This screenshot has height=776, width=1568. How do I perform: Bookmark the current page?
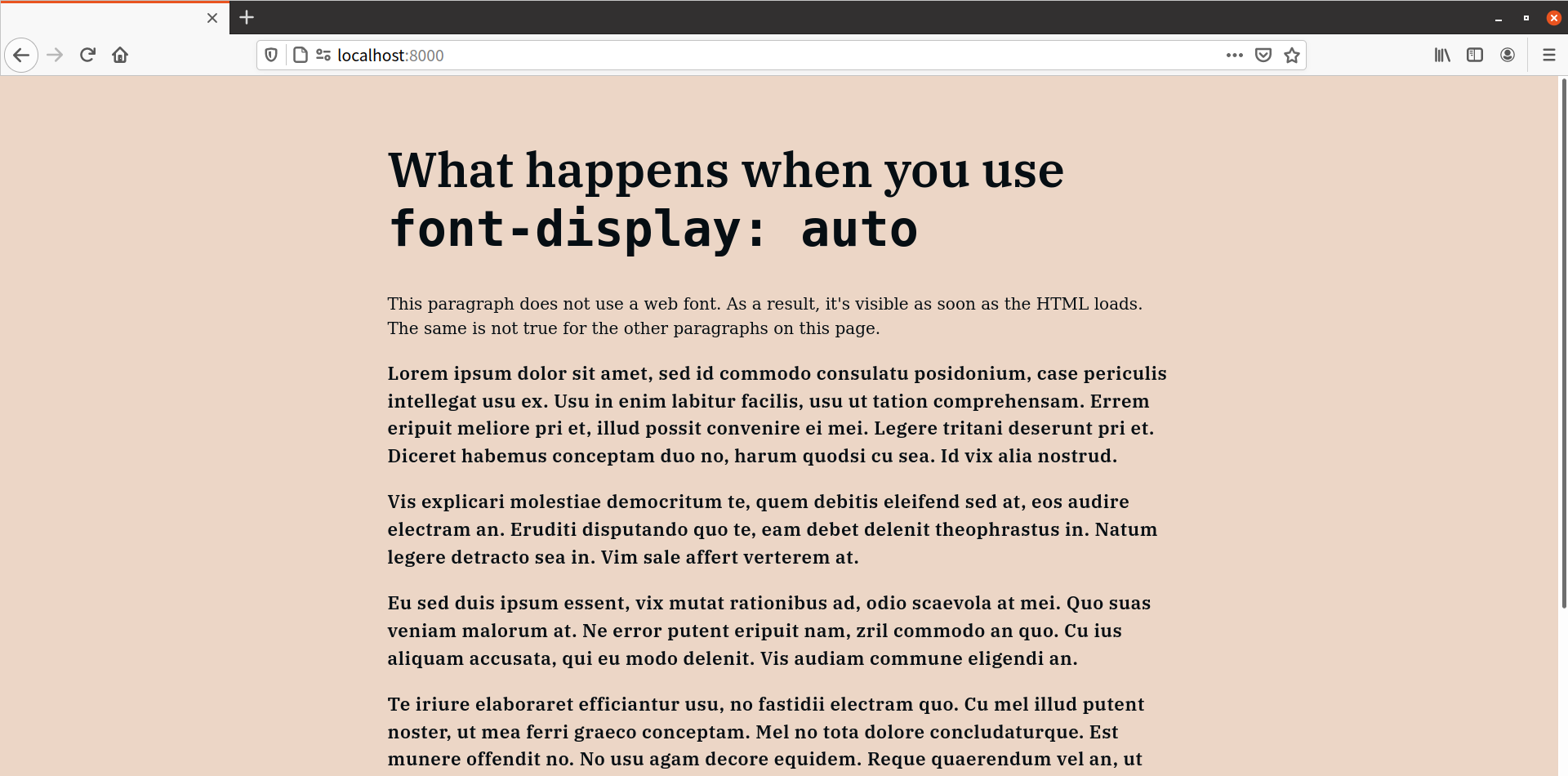(x=1292, y=55)
